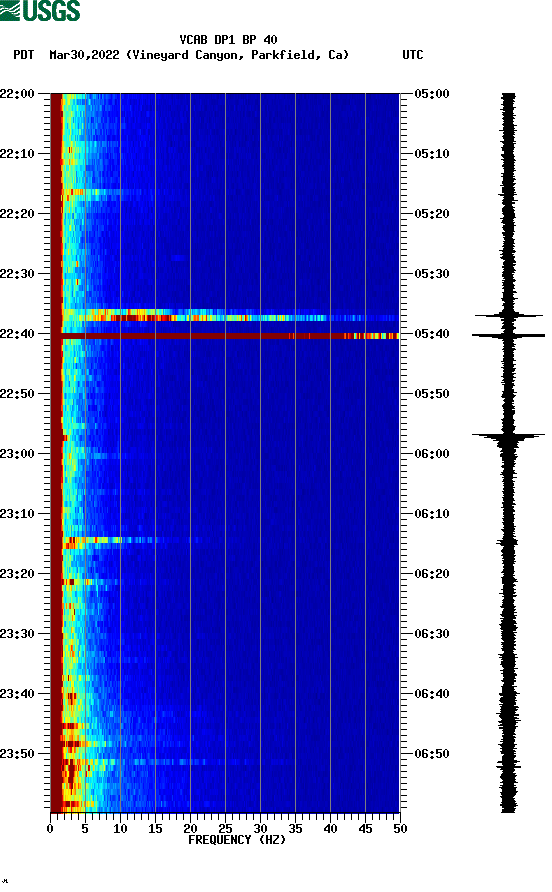Click the 30 Hz frequency tick label
Image resolution: width=552 pixels, height=892 pixels.
tap(261, 829)
